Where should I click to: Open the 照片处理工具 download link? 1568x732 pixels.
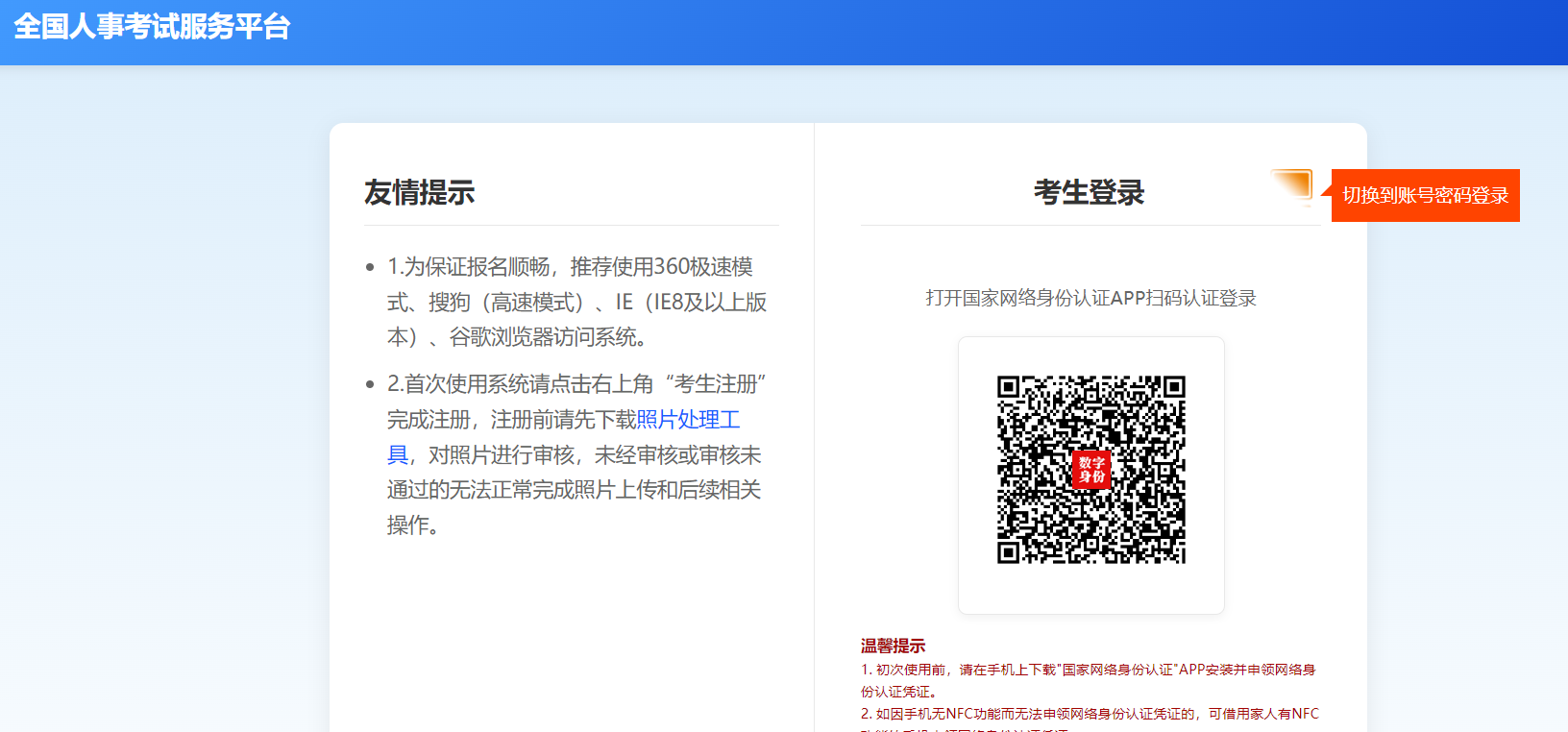687,420
